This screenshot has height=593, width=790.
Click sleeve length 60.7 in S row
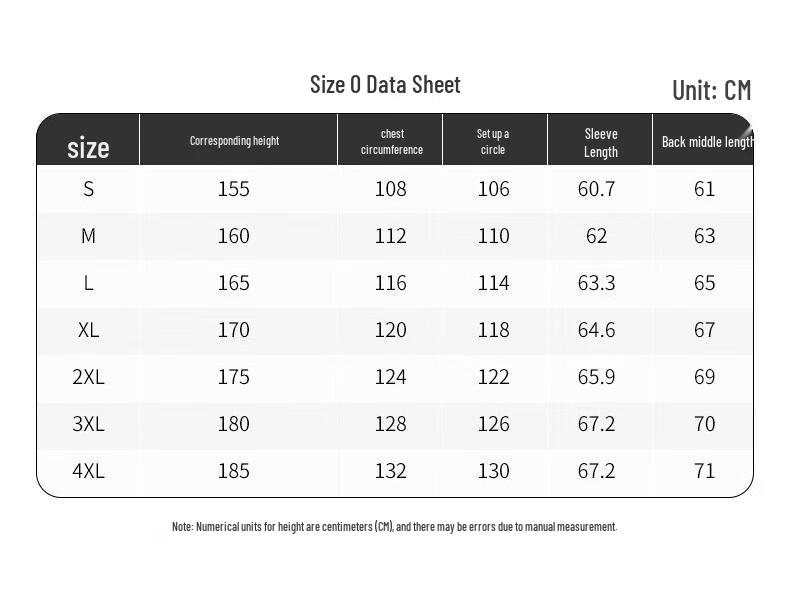(x=596, y=189)
